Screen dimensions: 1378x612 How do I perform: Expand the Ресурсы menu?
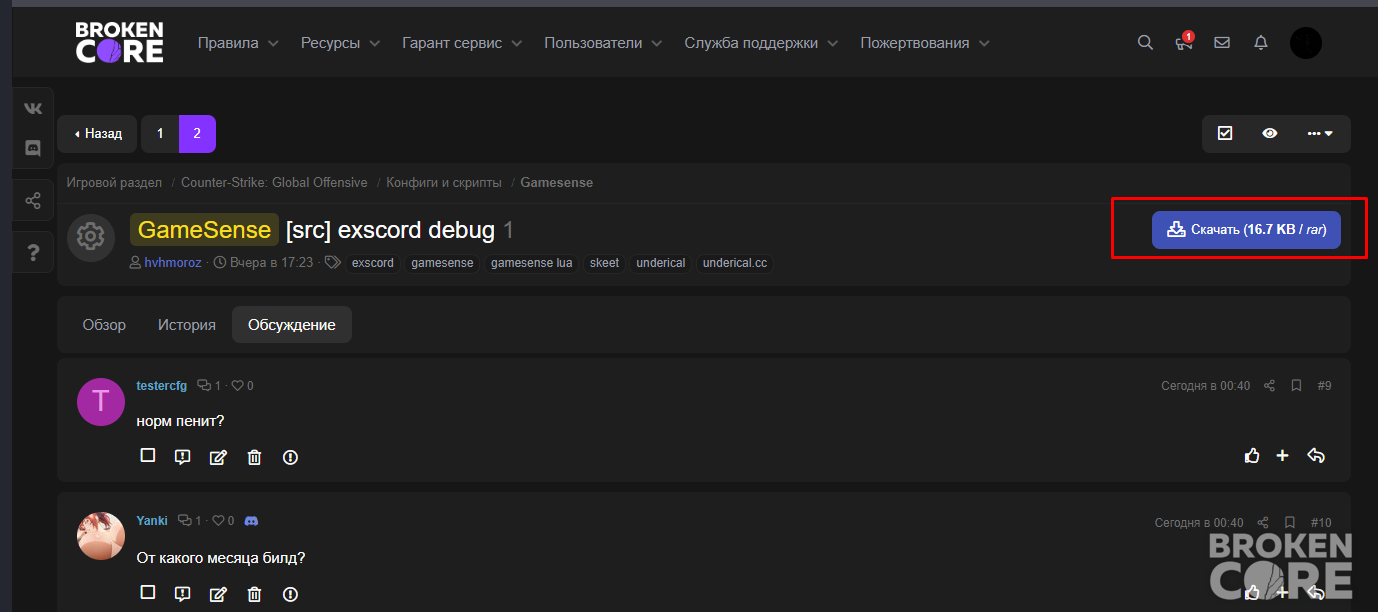340,43
